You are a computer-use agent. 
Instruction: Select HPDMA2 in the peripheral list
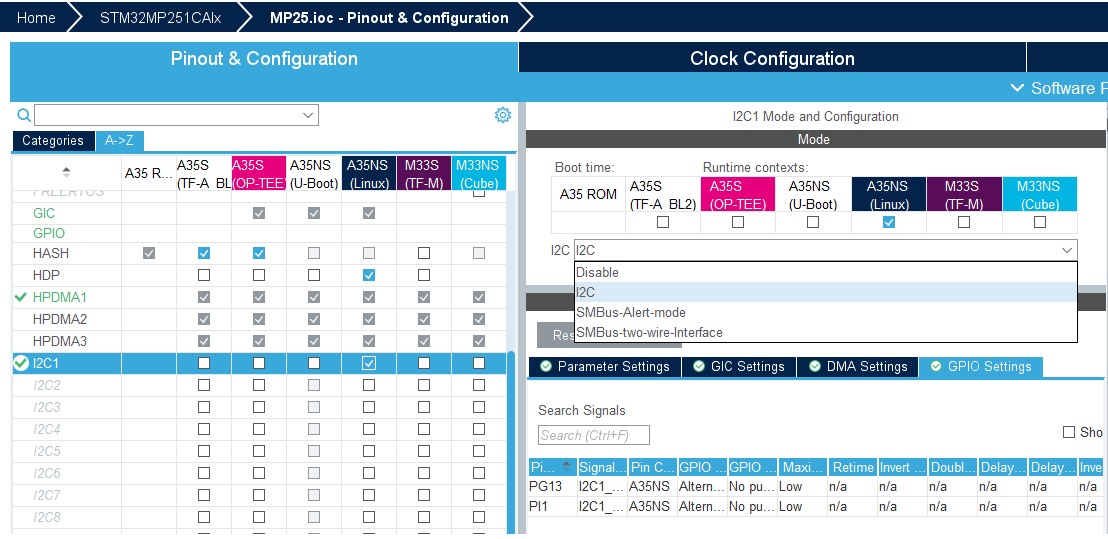60,319
